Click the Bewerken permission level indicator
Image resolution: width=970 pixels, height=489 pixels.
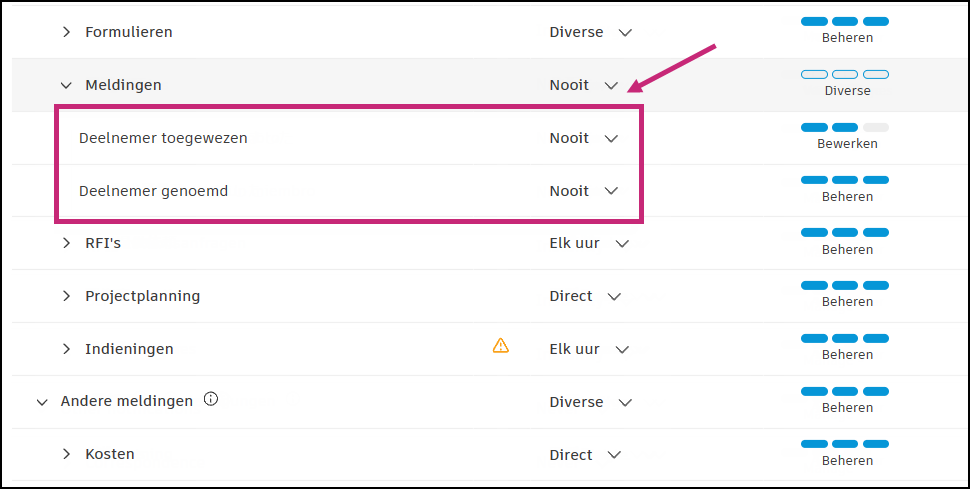tap(846, 135)
